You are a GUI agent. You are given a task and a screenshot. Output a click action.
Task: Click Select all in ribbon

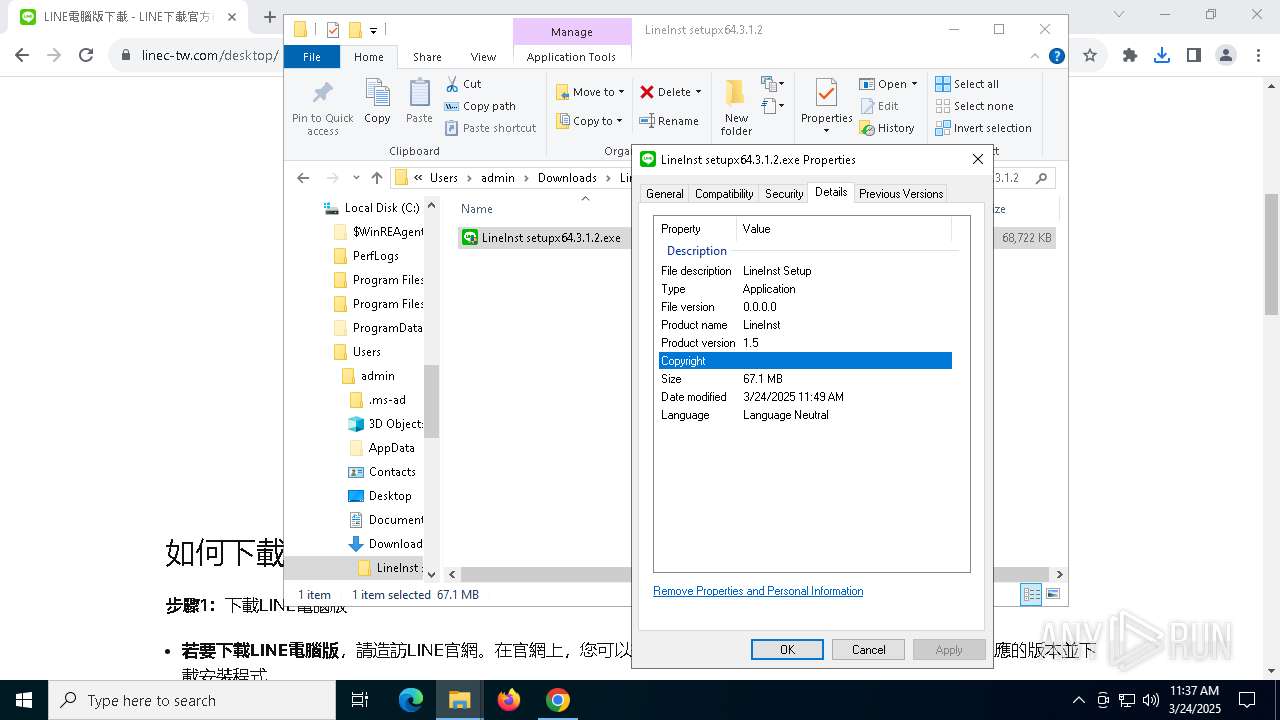click(966, 84)
